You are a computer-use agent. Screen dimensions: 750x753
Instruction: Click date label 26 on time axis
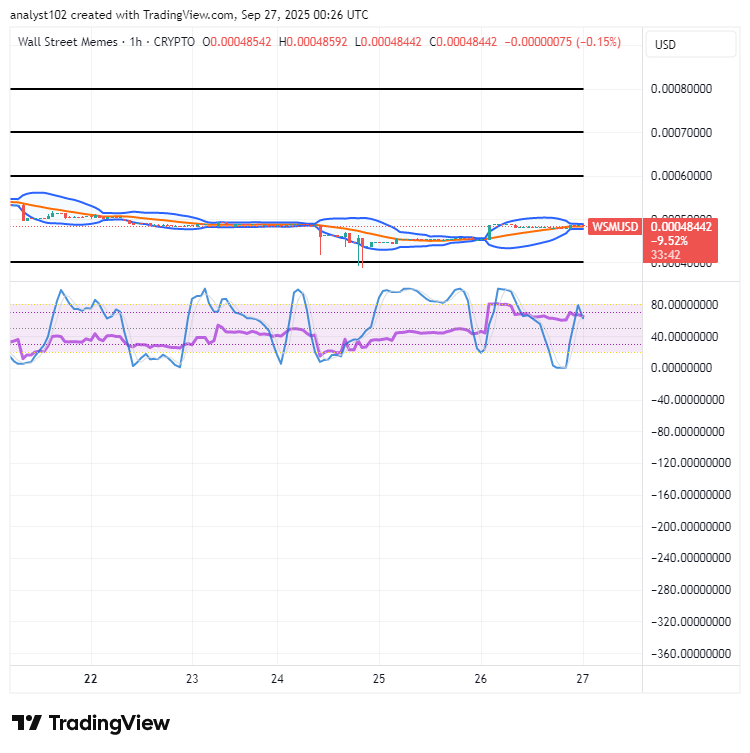[481, 679]
